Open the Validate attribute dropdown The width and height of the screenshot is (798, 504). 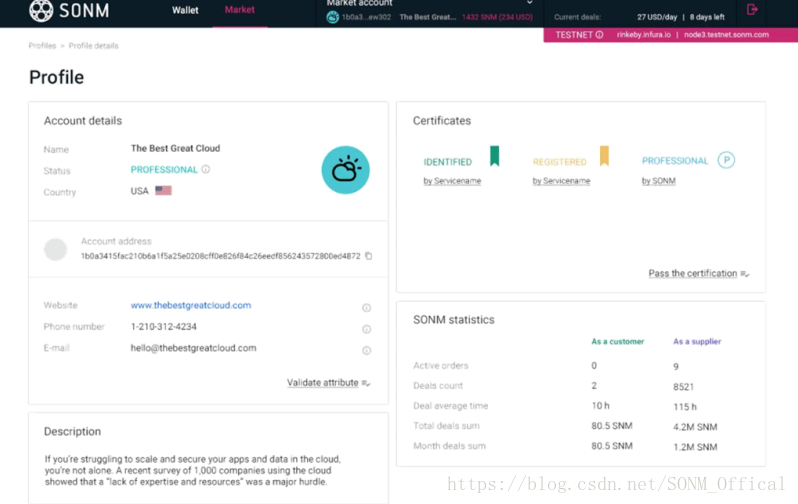tap(328, 382)
